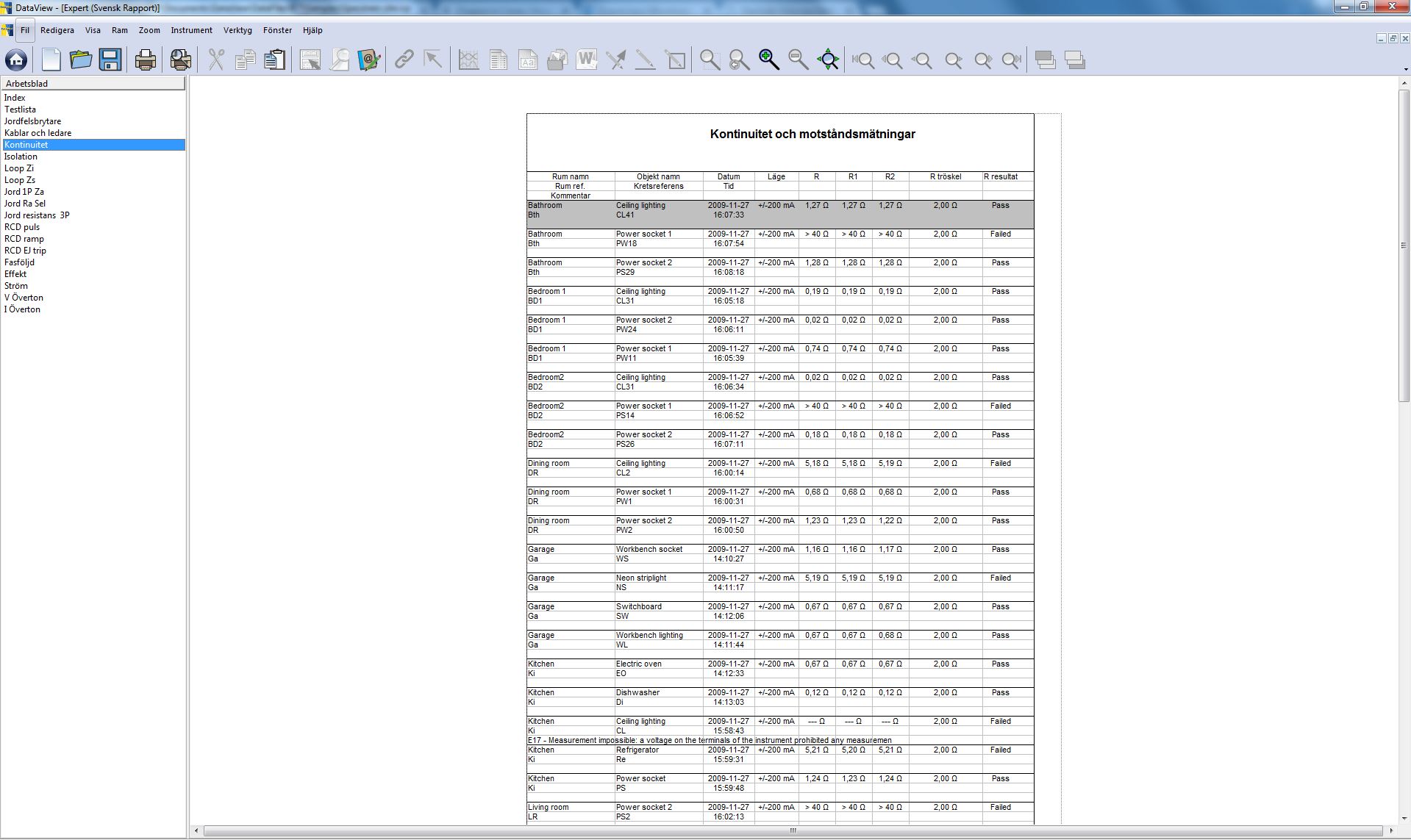Click the Arbetsblad column header

point(93,84)
